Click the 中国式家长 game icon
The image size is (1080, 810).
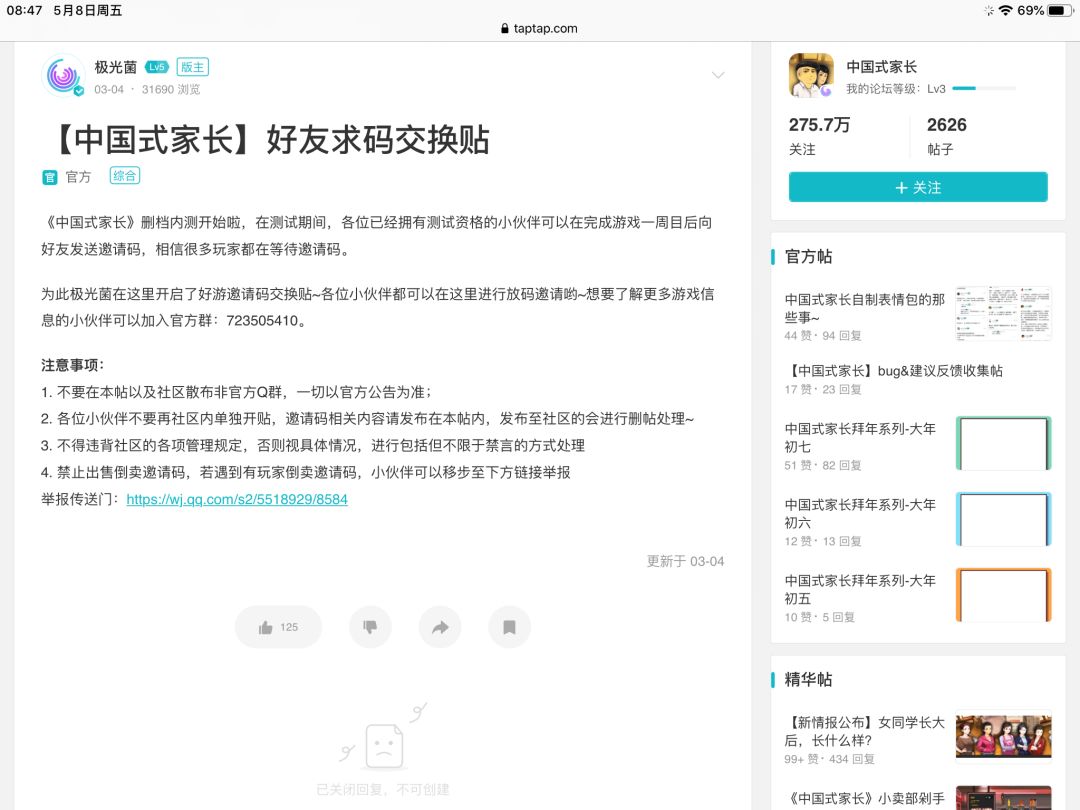click(x=811, y=75)
